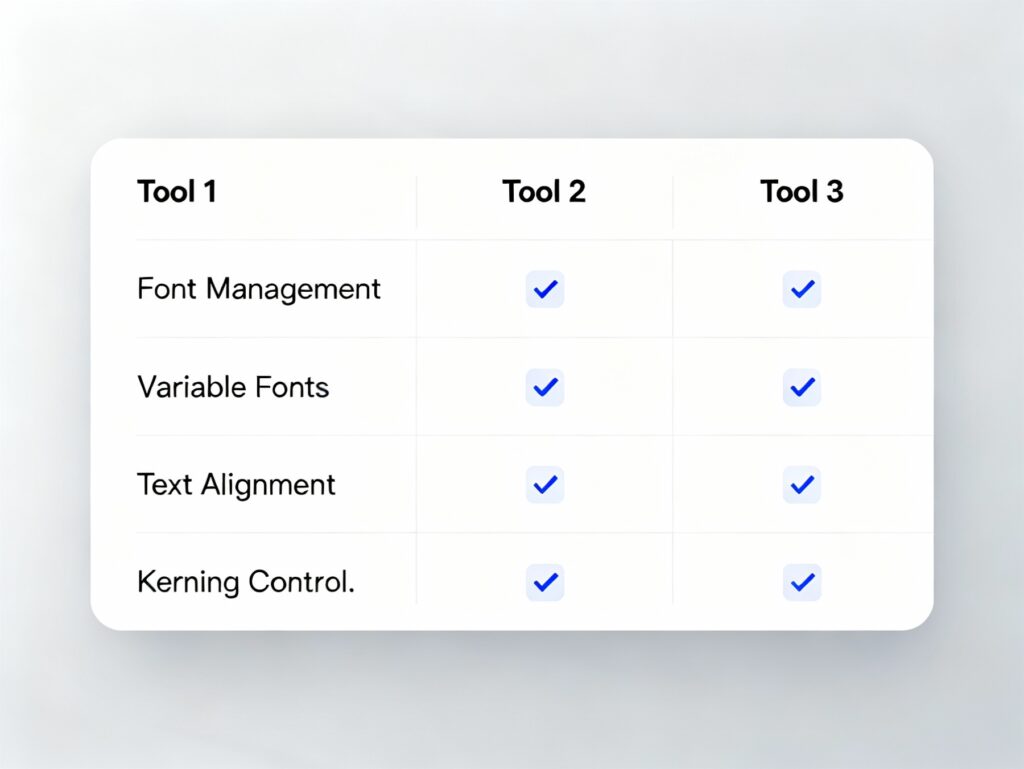Uncheck Text Alignment in Tool 2 column
The height and width of the screenshot is (769, 1024).
click(545, 484)
